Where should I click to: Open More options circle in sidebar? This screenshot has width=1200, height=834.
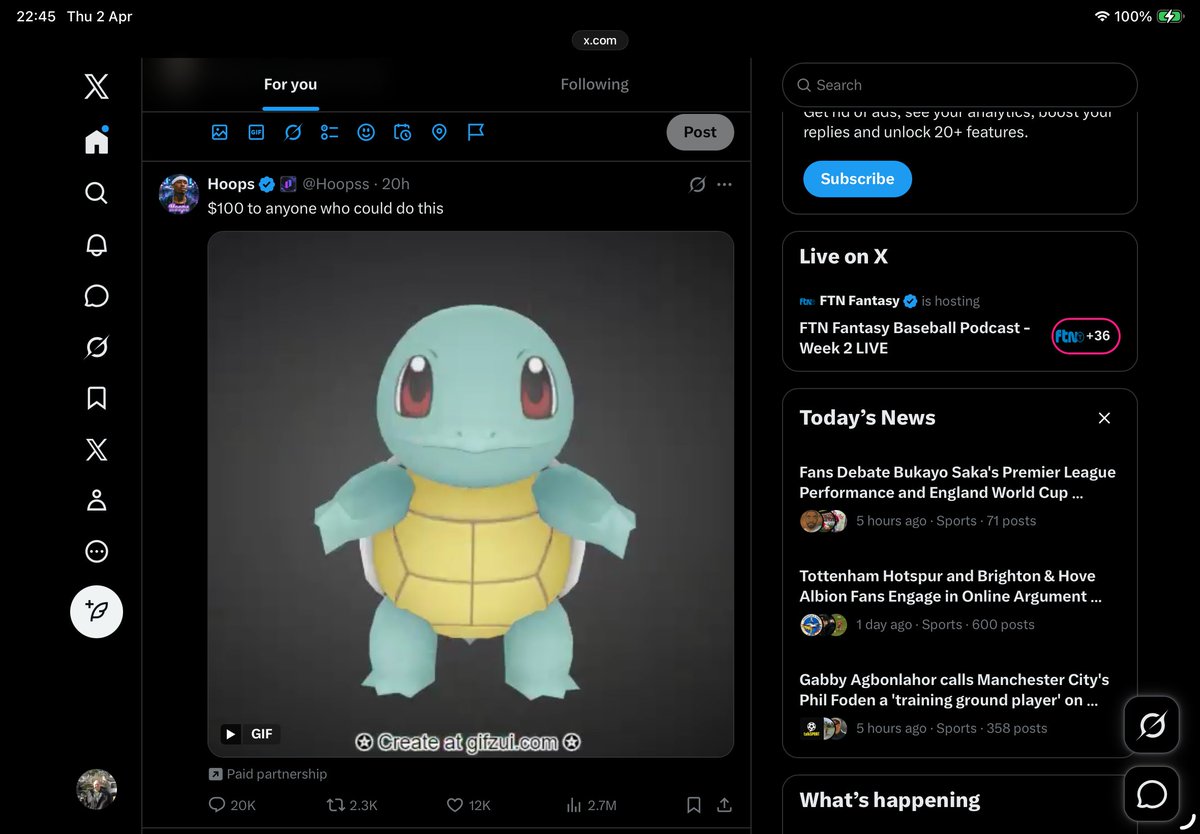point(96,551)
